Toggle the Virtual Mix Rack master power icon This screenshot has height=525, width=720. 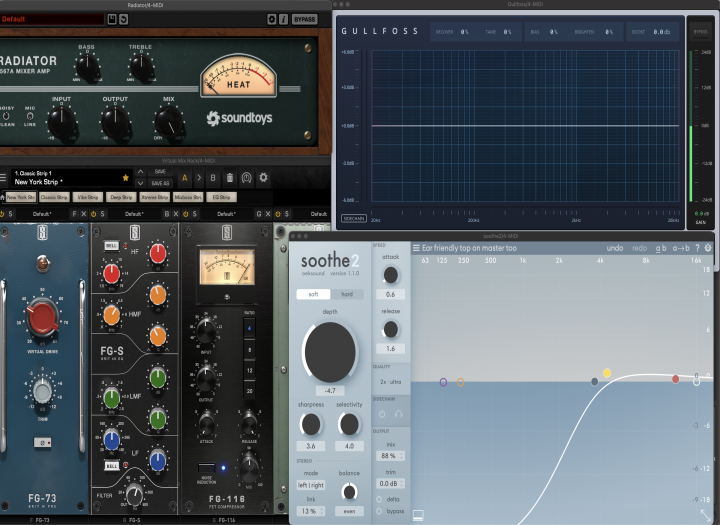247,178
